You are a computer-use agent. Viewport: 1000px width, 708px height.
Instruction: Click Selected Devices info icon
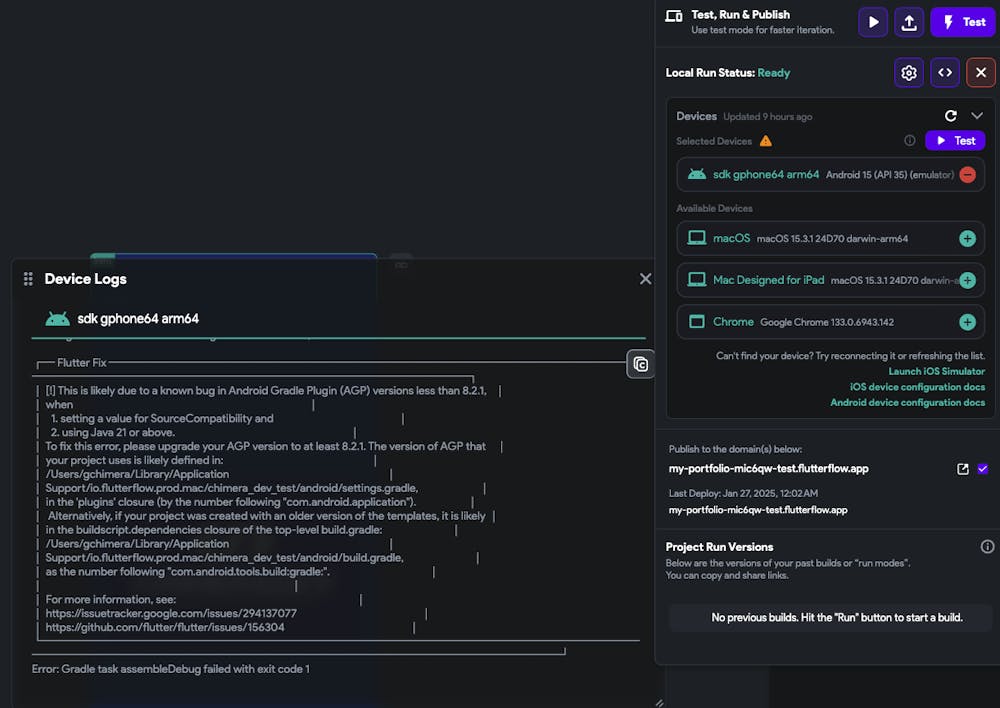coord(910,141)
